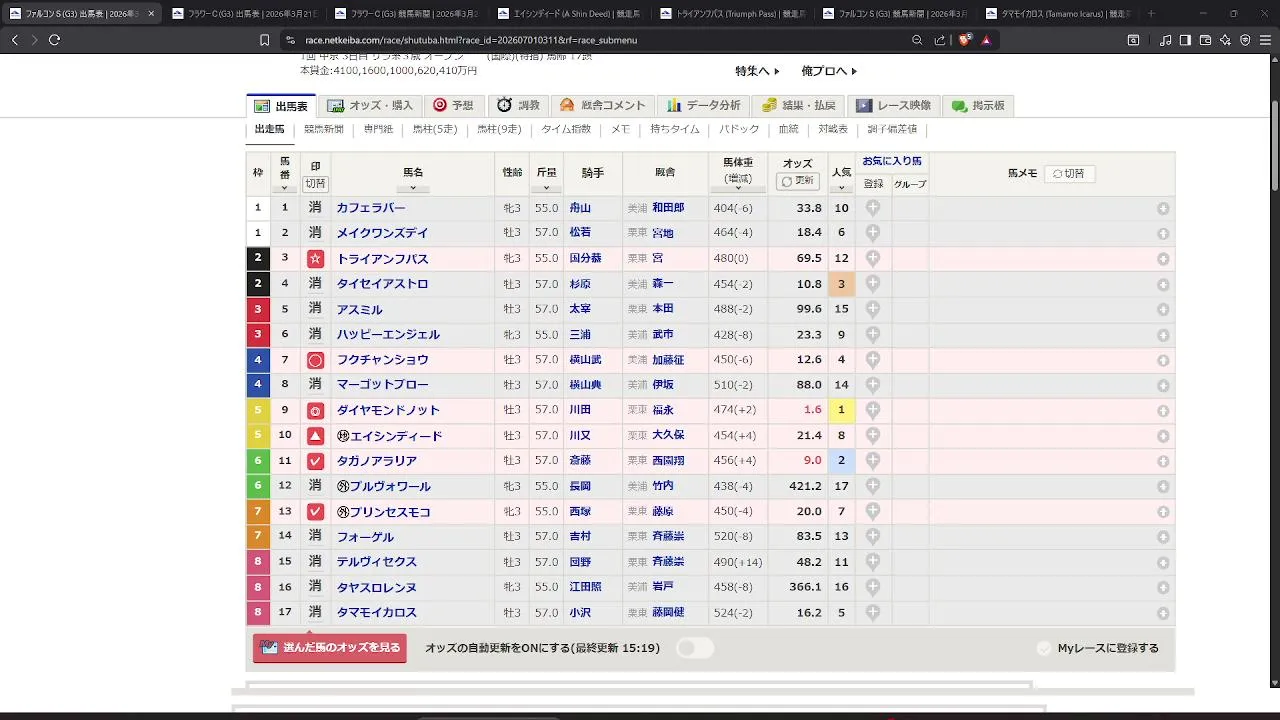Image resolution: width=1280 pixels, height=720 pixels.
Task: Open Brave Shields lion icon
Action: pos(964,40)
